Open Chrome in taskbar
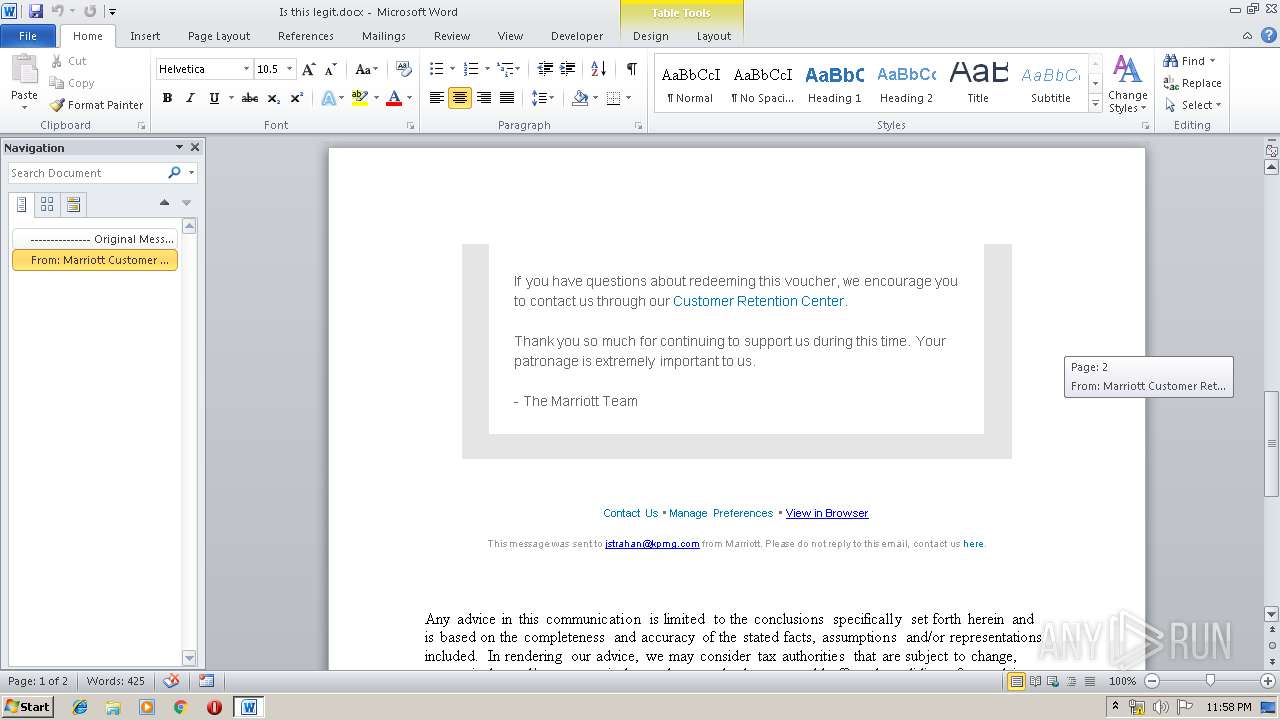1280x720 pixels. click(180, 707)
